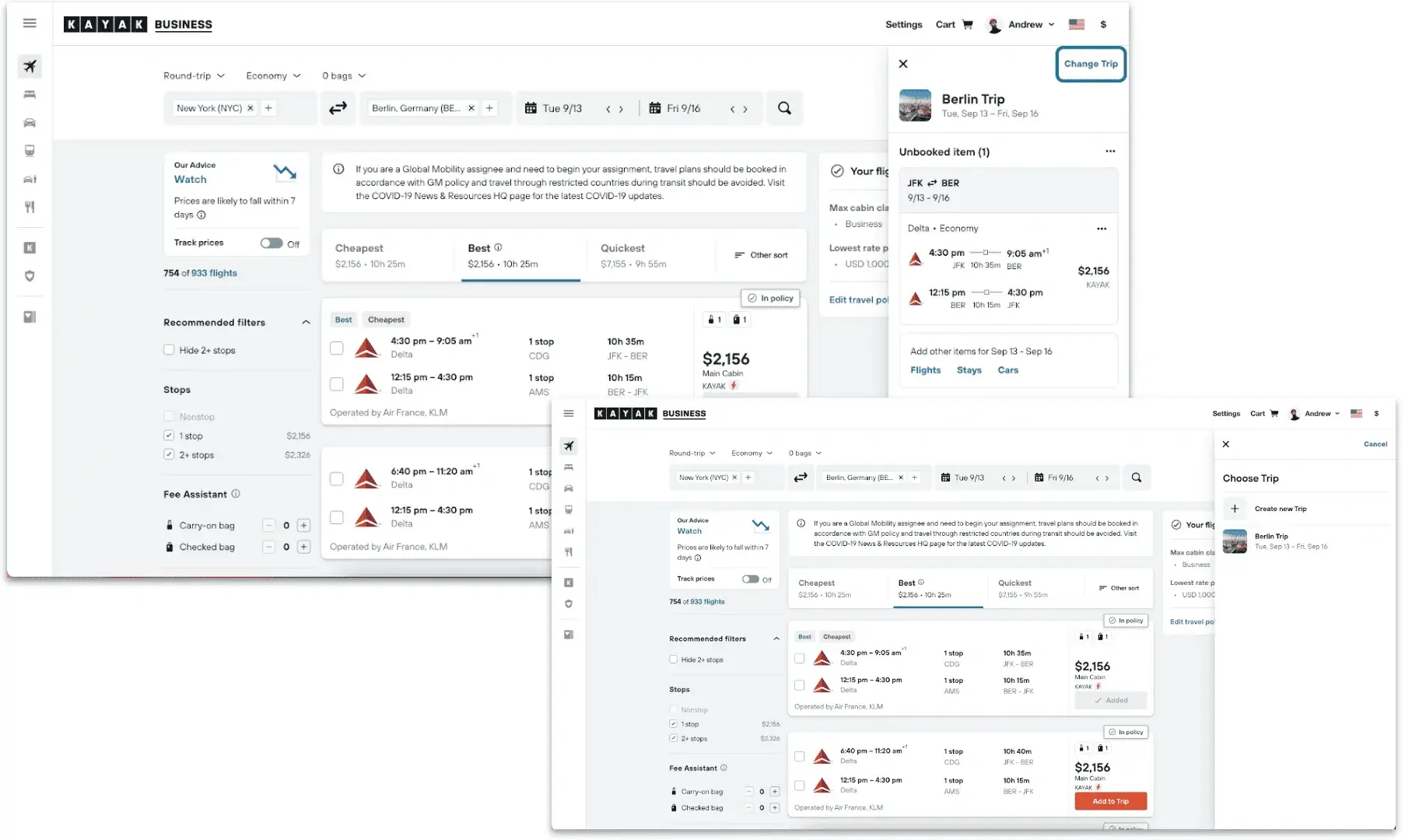Open Economy dropdown in front window
This screenshot has width=1405, height=840.
752,453
